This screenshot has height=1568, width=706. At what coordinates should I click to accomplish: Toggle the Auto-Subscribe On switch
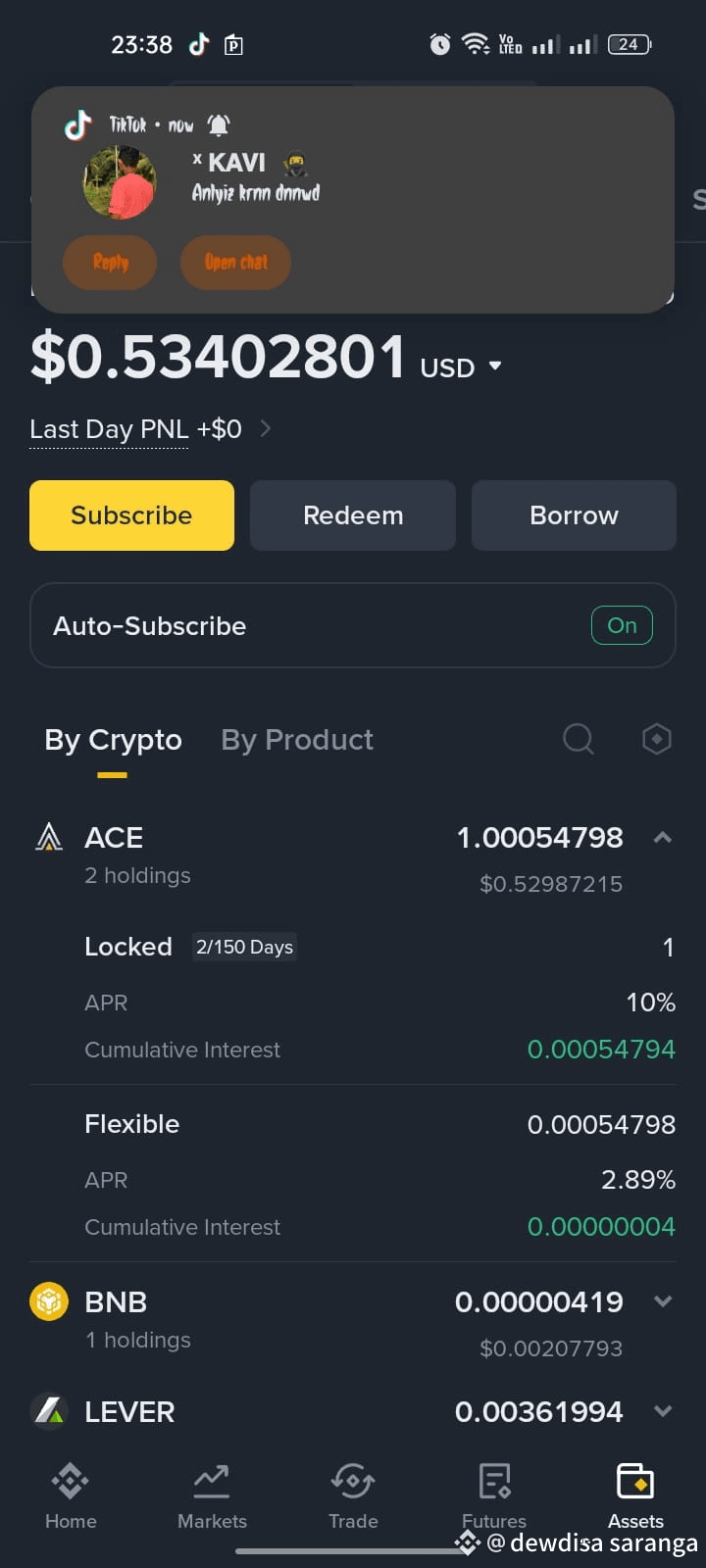pos(622,625)
